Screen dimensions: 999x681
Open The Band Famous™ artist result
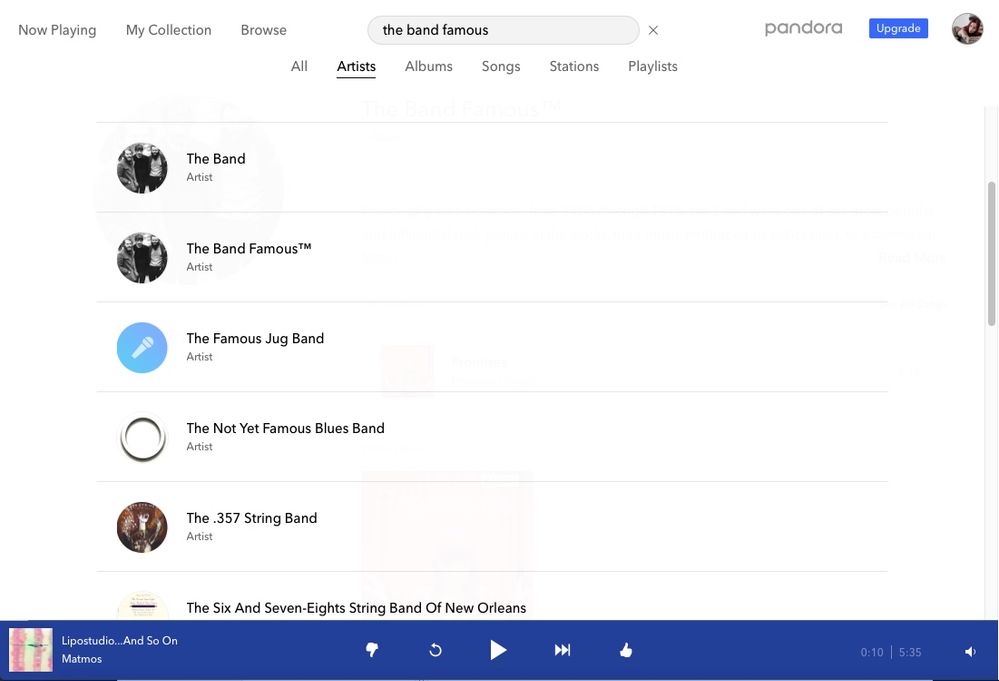click(x=249, y=249)
